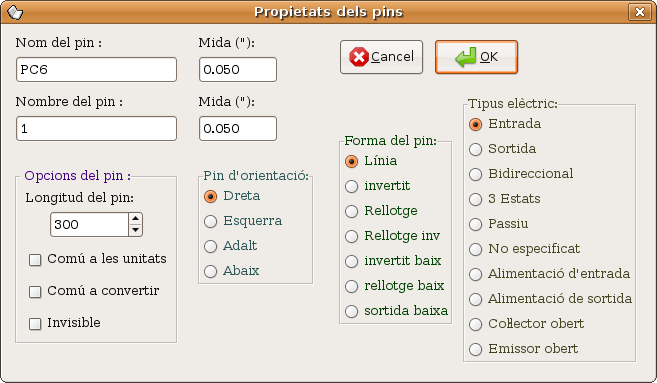Choose Abaix orientation radio button
The width and height of the screenshot is (657, 383).
[x=210, y=271]
